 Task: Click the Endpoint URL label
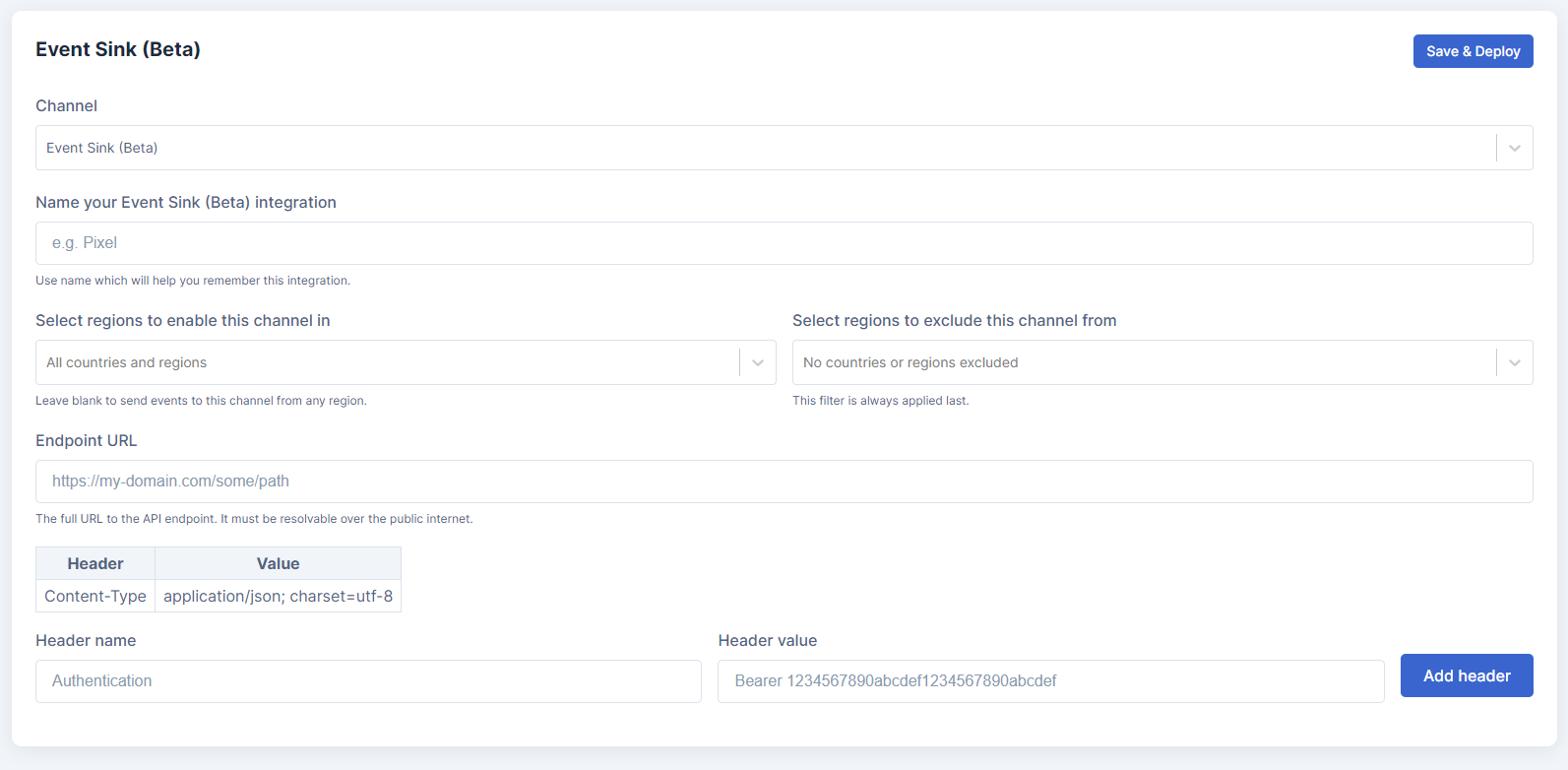pyautogui.click(x=87, y=440)
